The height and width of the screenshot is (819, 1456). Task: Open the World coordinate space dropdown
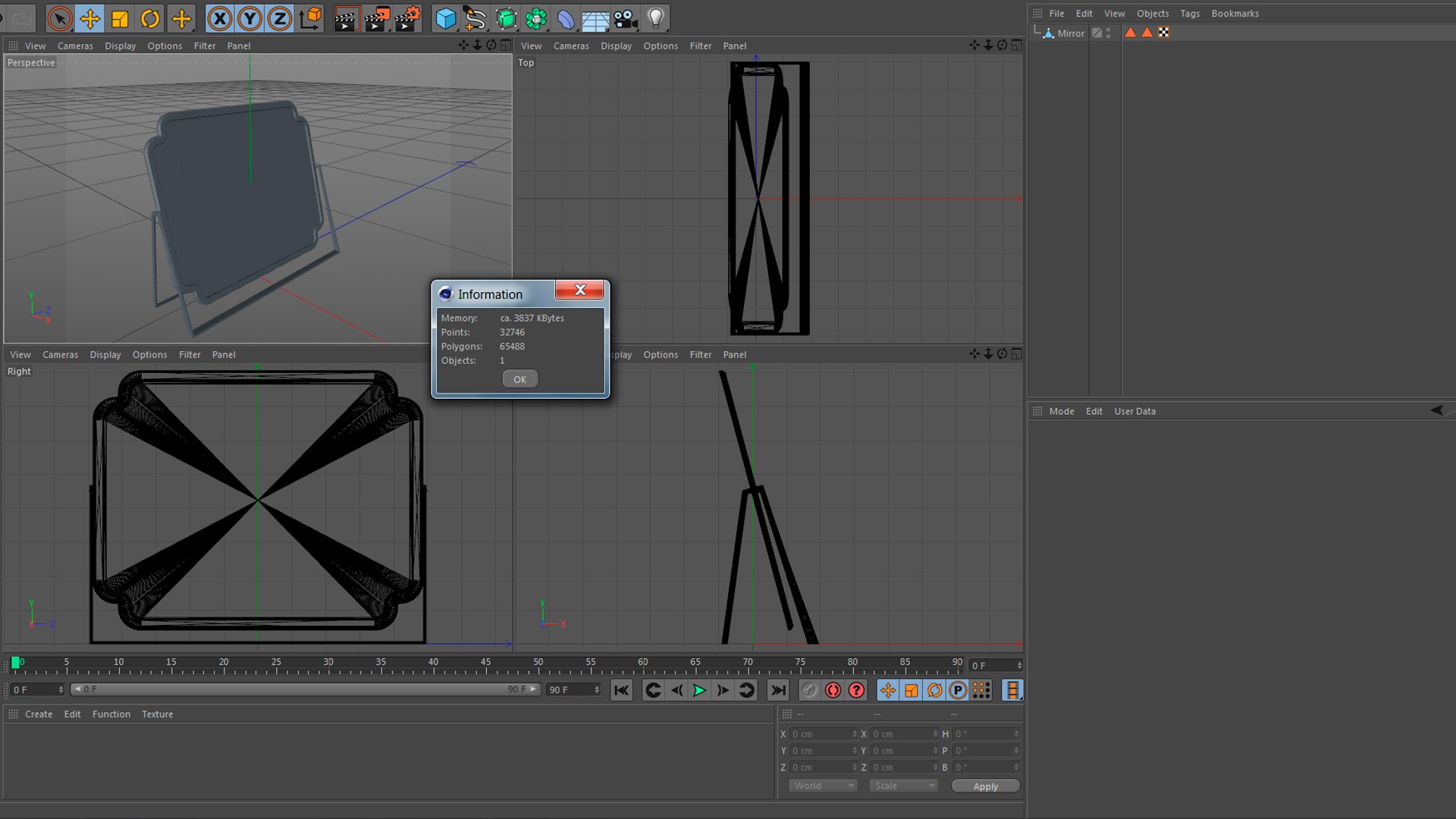point(824,786)
